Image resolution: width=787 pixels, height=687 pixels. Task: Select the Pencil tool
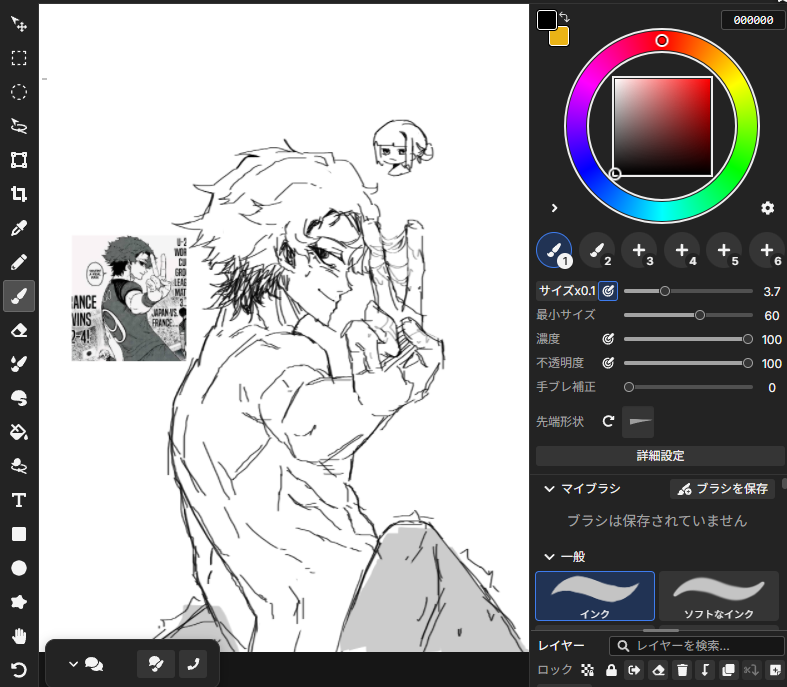tap(19, 262)
